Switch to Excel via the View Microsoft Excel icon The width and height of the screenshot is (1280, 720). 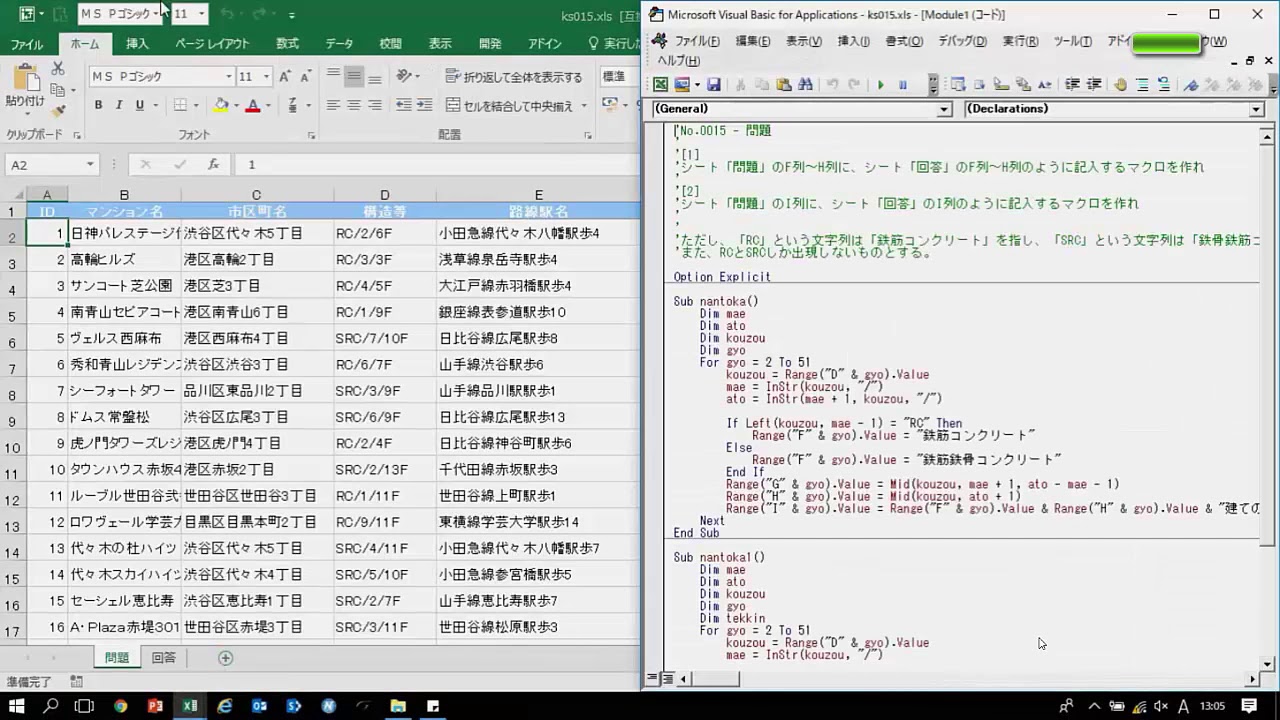660,85
